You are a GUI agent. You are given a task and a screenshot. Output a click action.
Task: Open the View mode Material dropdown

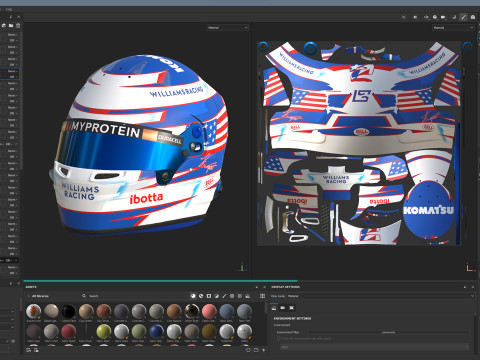[x=380, y=296]
